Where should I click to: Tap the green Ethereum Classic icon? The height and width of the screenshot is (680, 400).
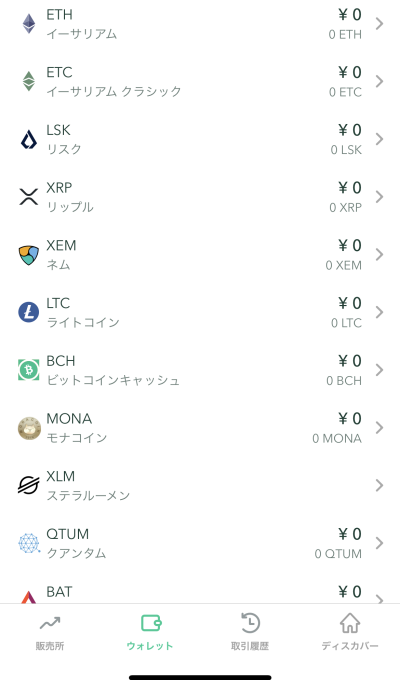tap(29, 81)
